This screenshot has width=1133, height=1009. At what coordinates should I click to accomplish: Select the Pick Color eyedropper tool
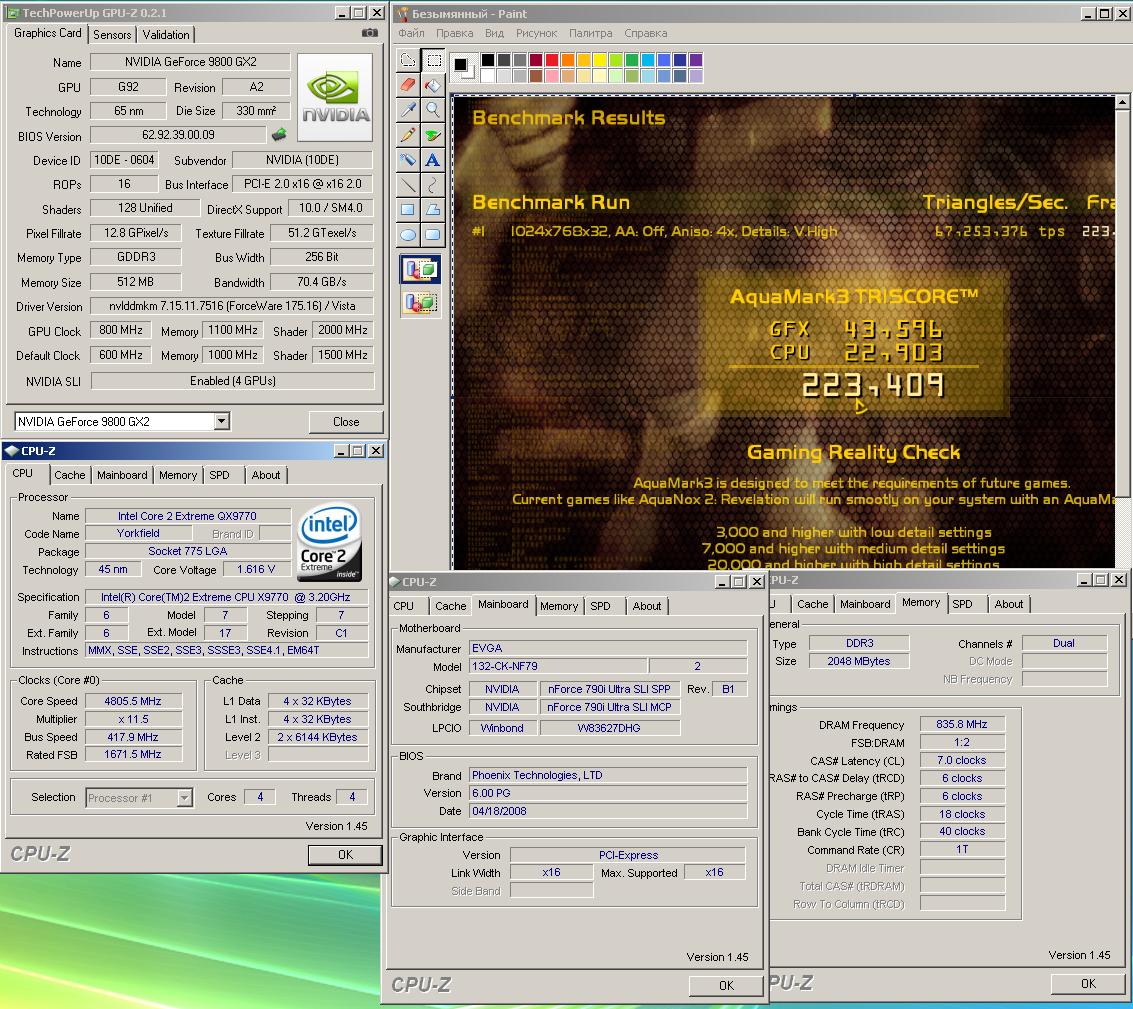(x=408, y=109)
